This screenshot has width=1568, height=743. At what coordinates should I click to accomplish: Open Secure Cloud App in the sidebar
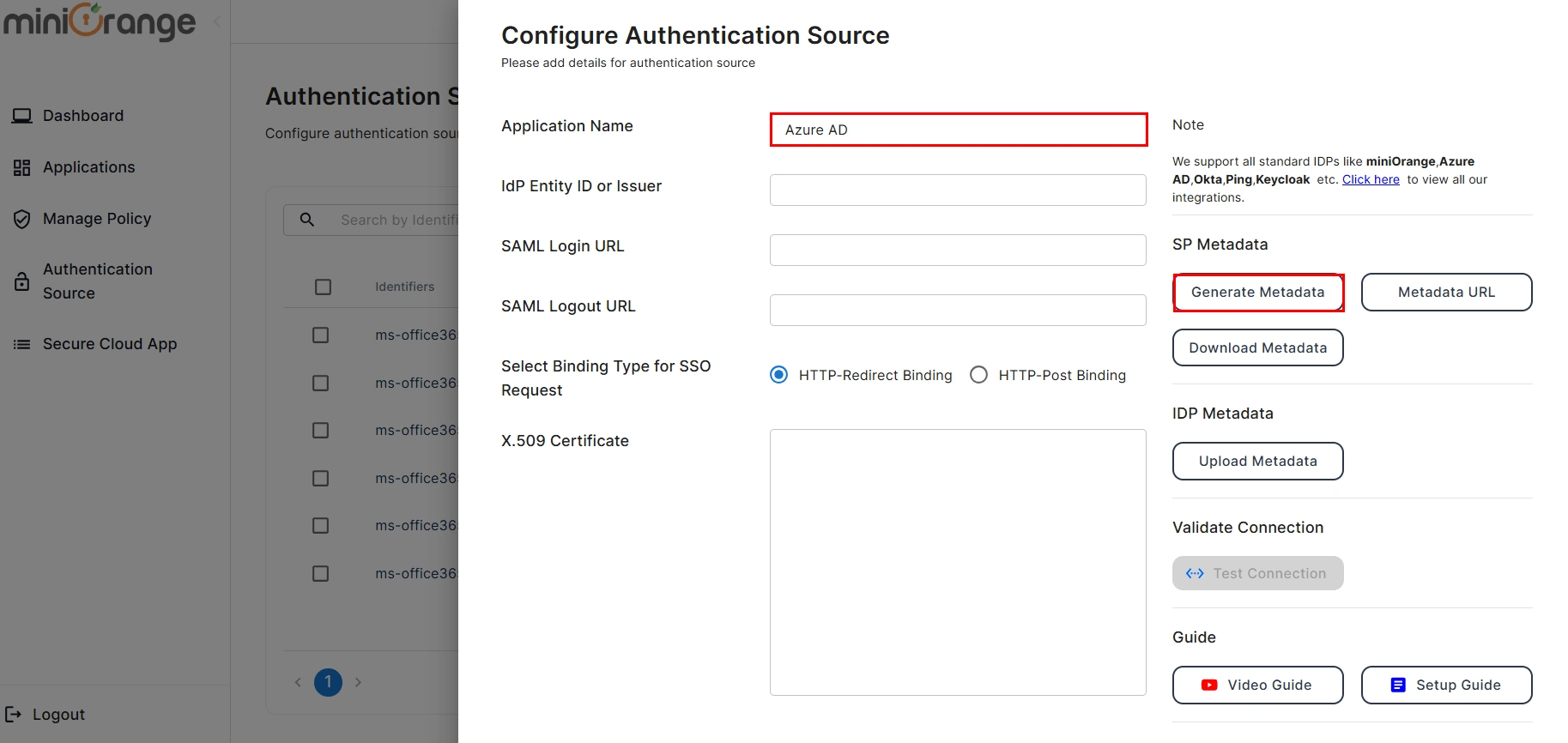(110, 344)
